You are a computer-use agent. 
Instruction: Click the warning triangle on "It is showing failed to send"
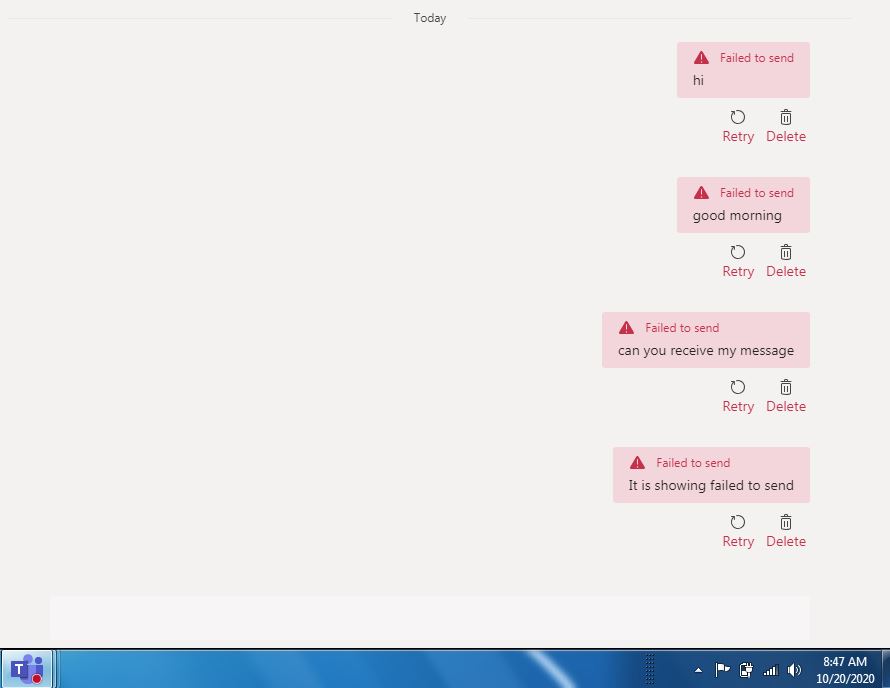637,463
